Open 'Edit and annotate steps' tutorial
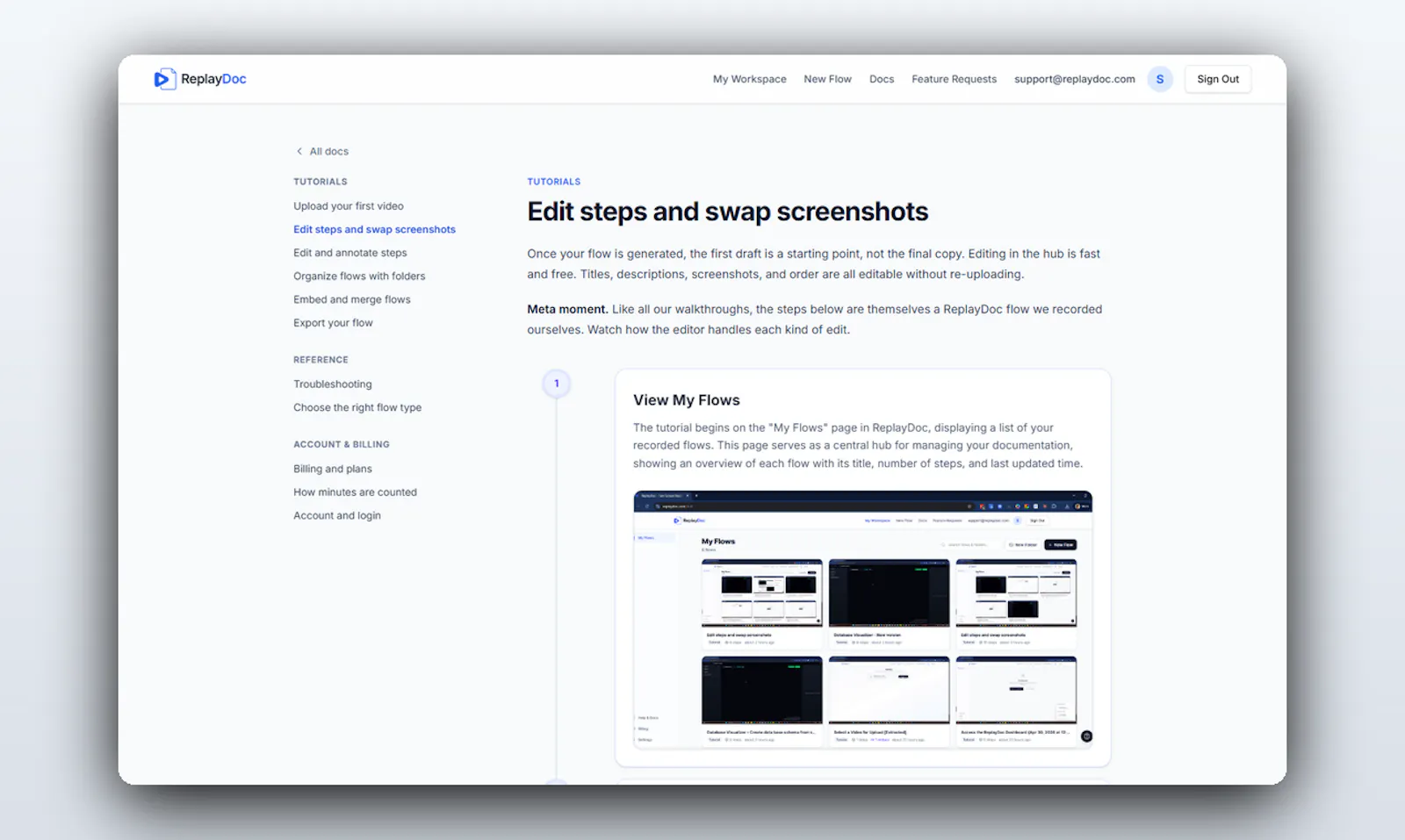Screen dimensions: 1405x840 [350, 253]
